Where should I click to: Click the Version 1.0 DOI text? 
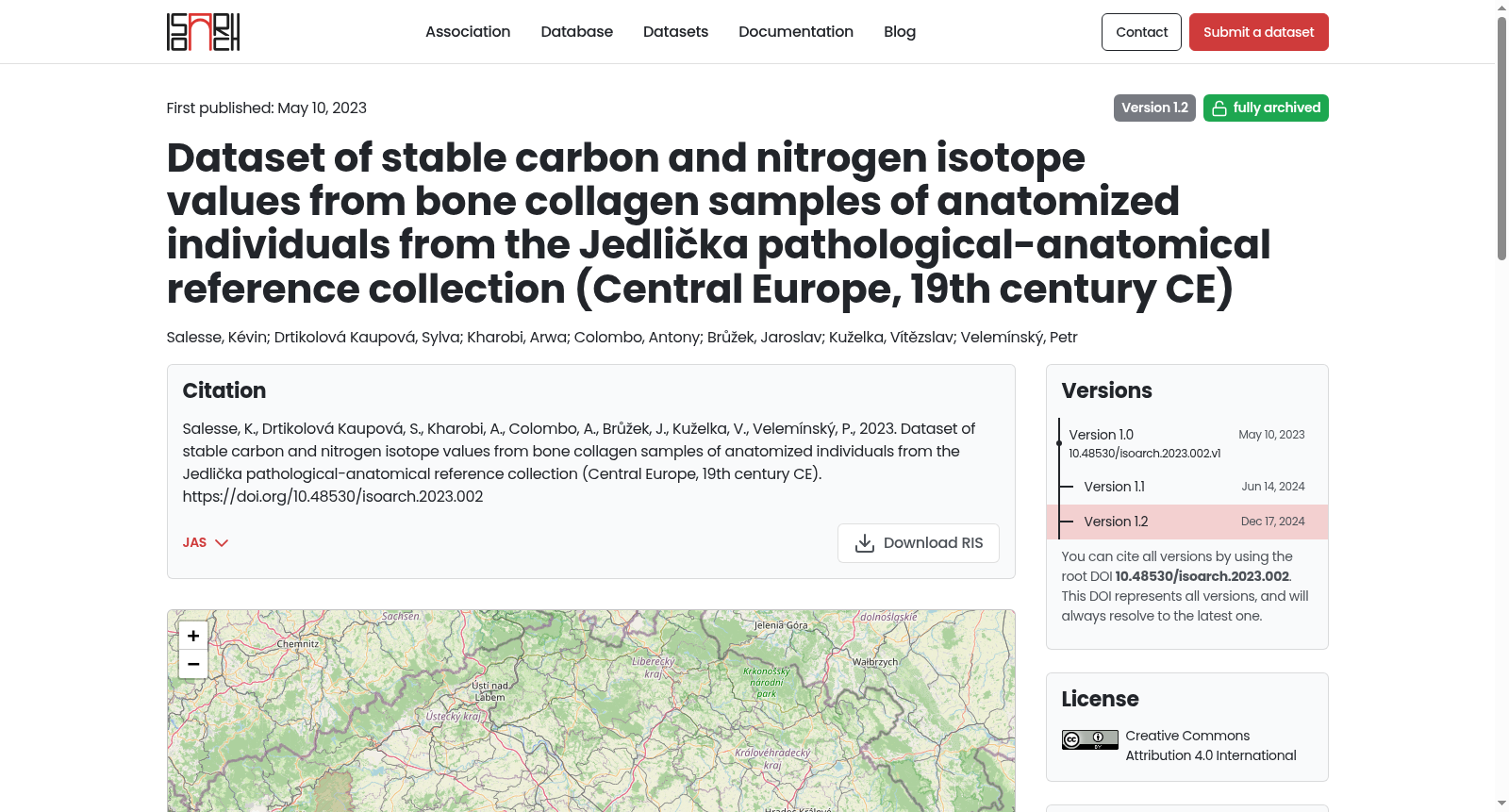click(x=1144, y=454)
